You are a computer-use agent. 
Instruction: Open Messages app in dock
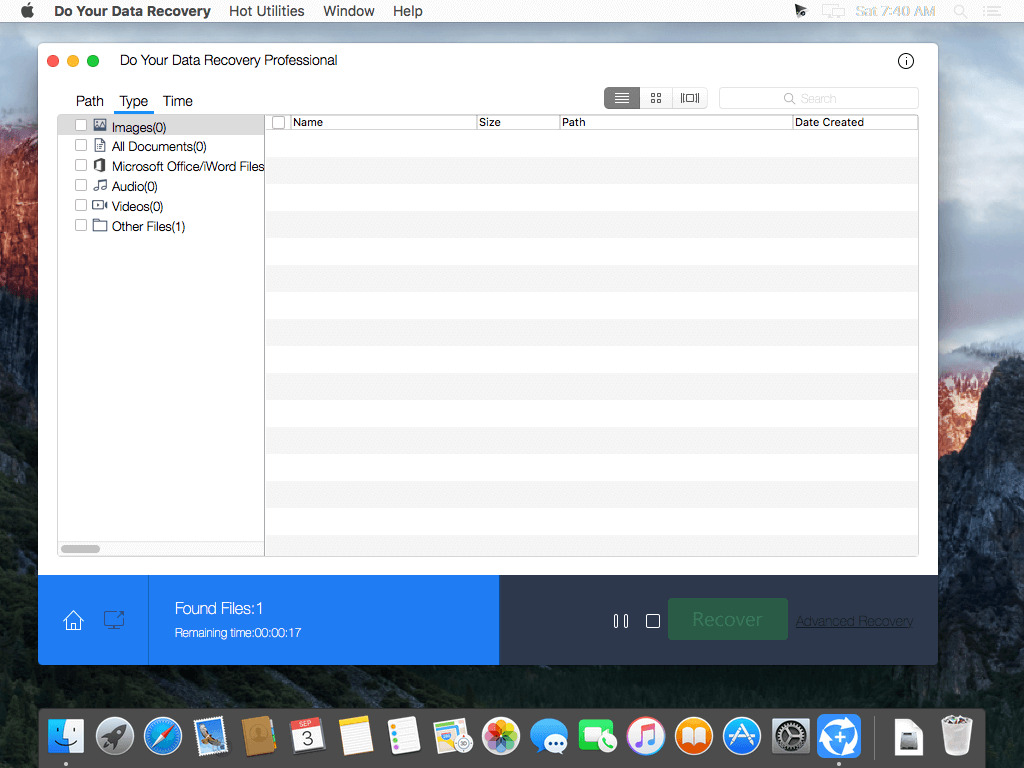pyautogui.click(x=549, y=736)
